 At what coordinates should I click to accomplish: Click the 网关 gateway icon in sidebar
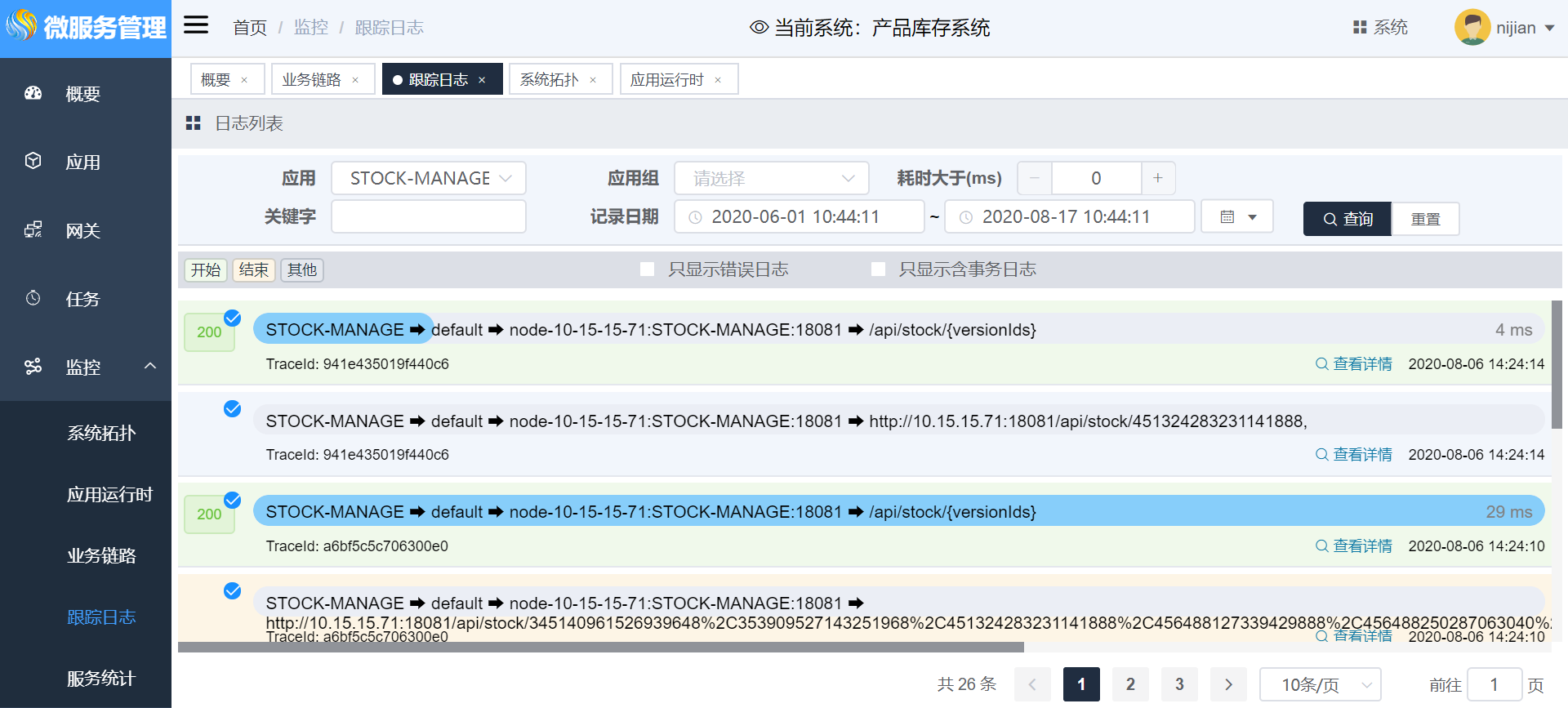point(33,229)
